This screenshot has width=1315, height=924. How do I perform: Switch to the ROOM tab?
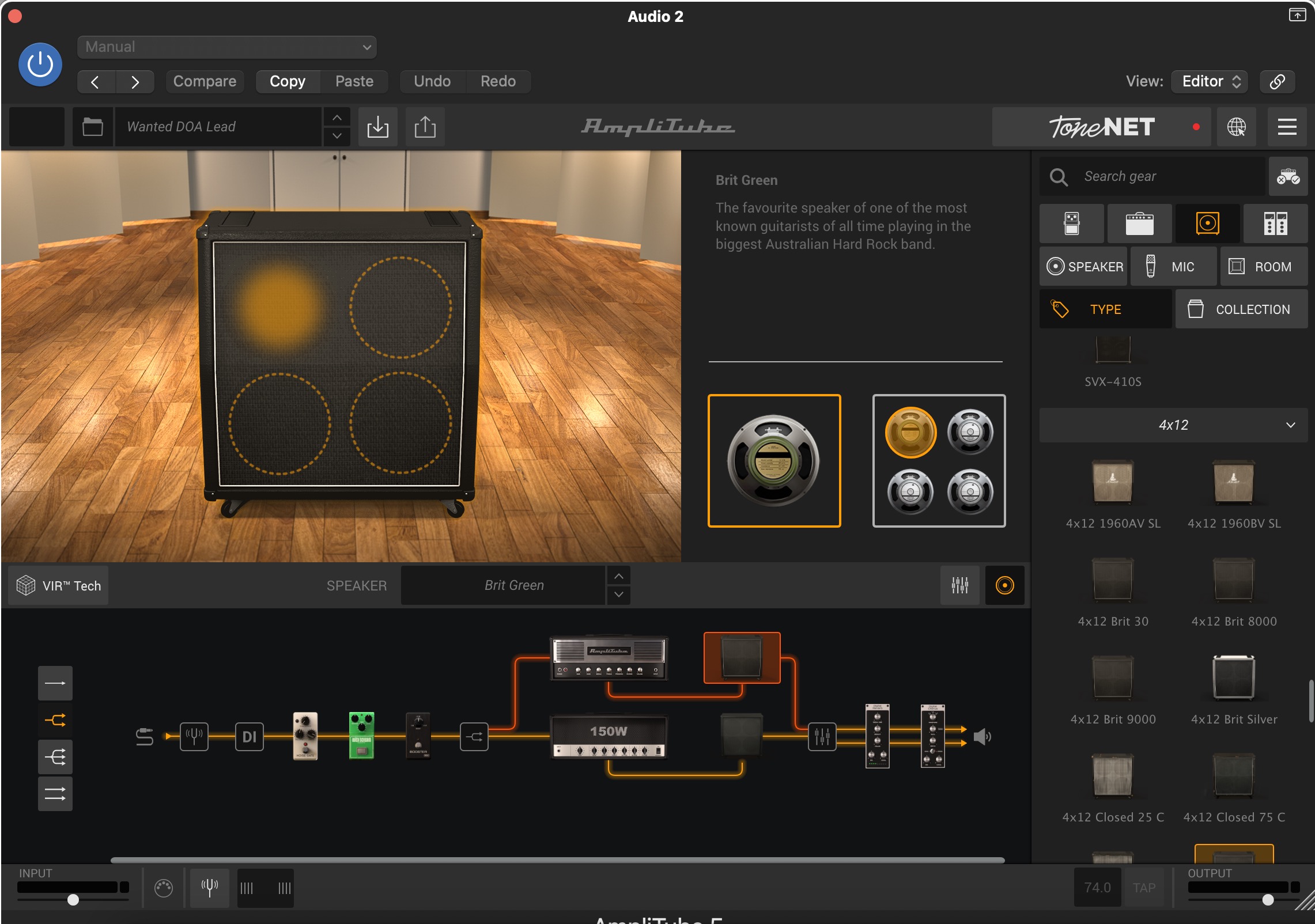coord(1264,267)
